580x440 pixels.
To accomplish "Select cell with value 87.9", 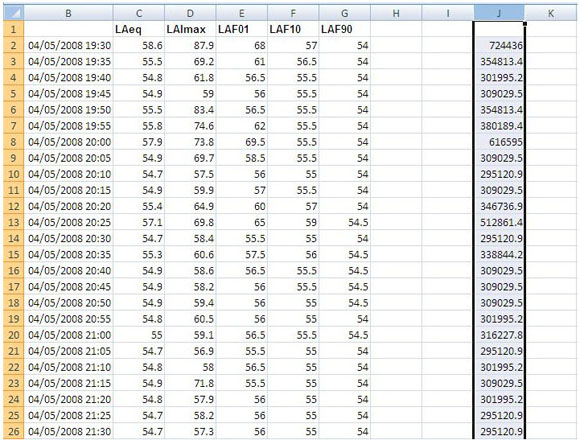I will point(190,45).
